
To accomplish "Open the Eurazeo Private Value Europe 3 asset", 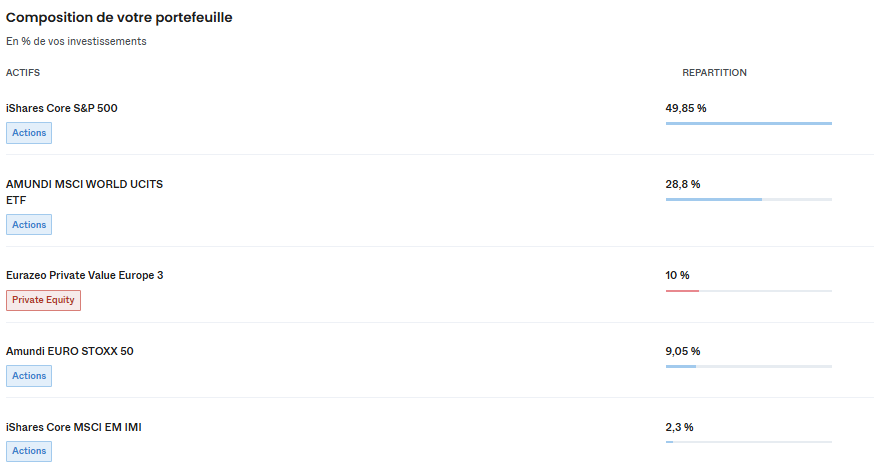I will pyautogui.click(x=85, y=275).
